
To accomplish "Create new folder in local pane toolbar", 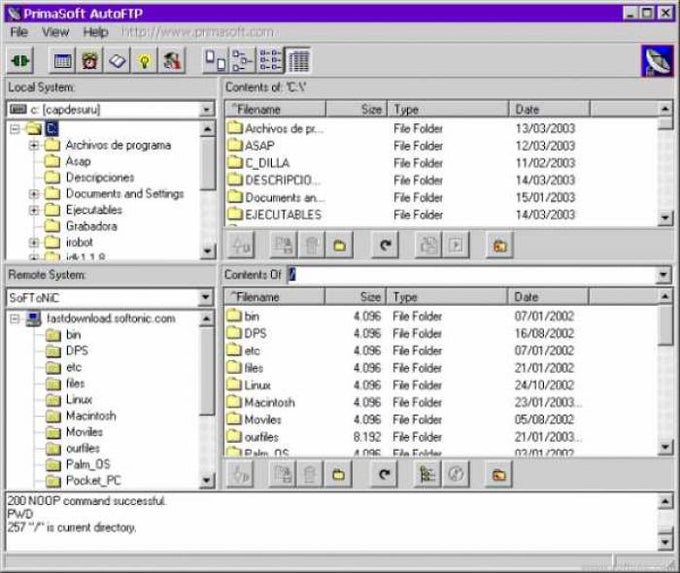I will (339, 245).
